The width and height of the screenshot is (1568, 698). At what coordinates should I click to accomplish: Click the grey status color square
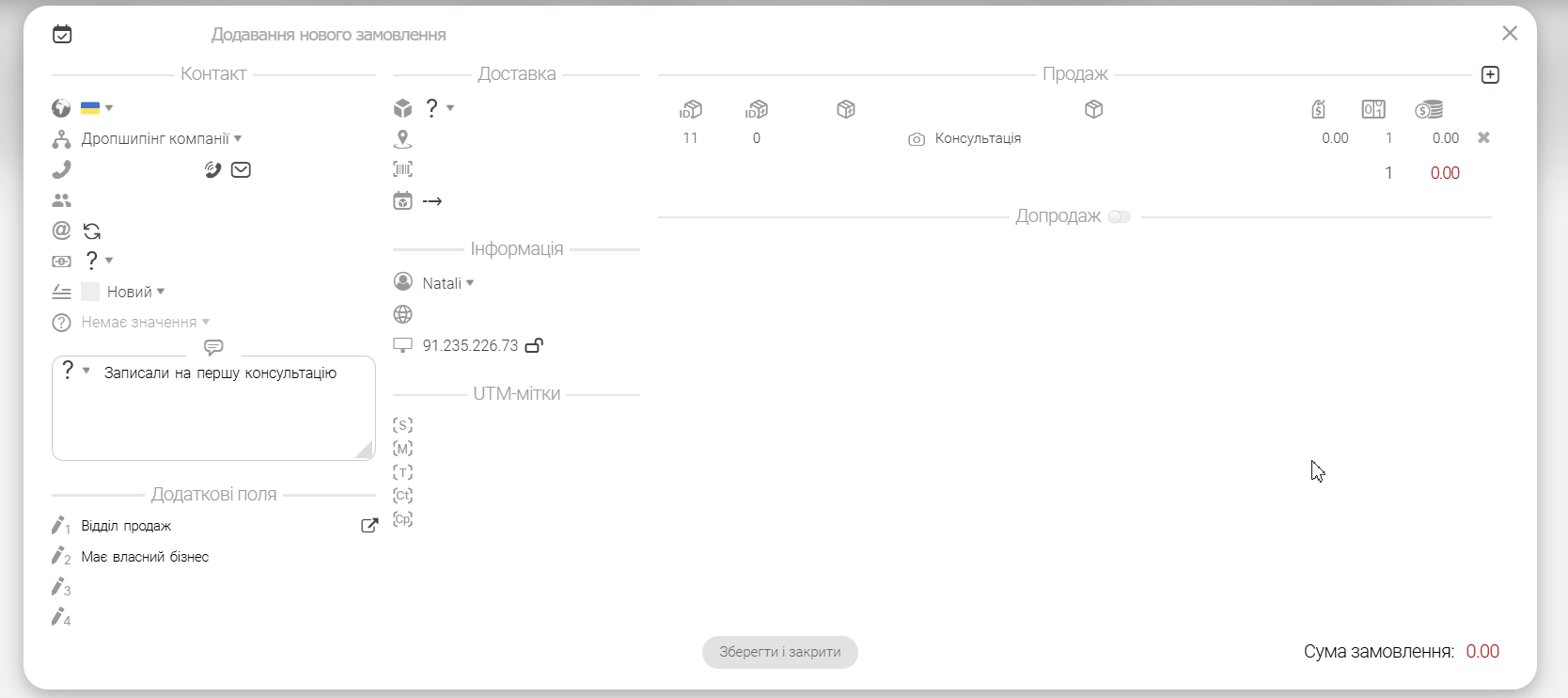90,292
